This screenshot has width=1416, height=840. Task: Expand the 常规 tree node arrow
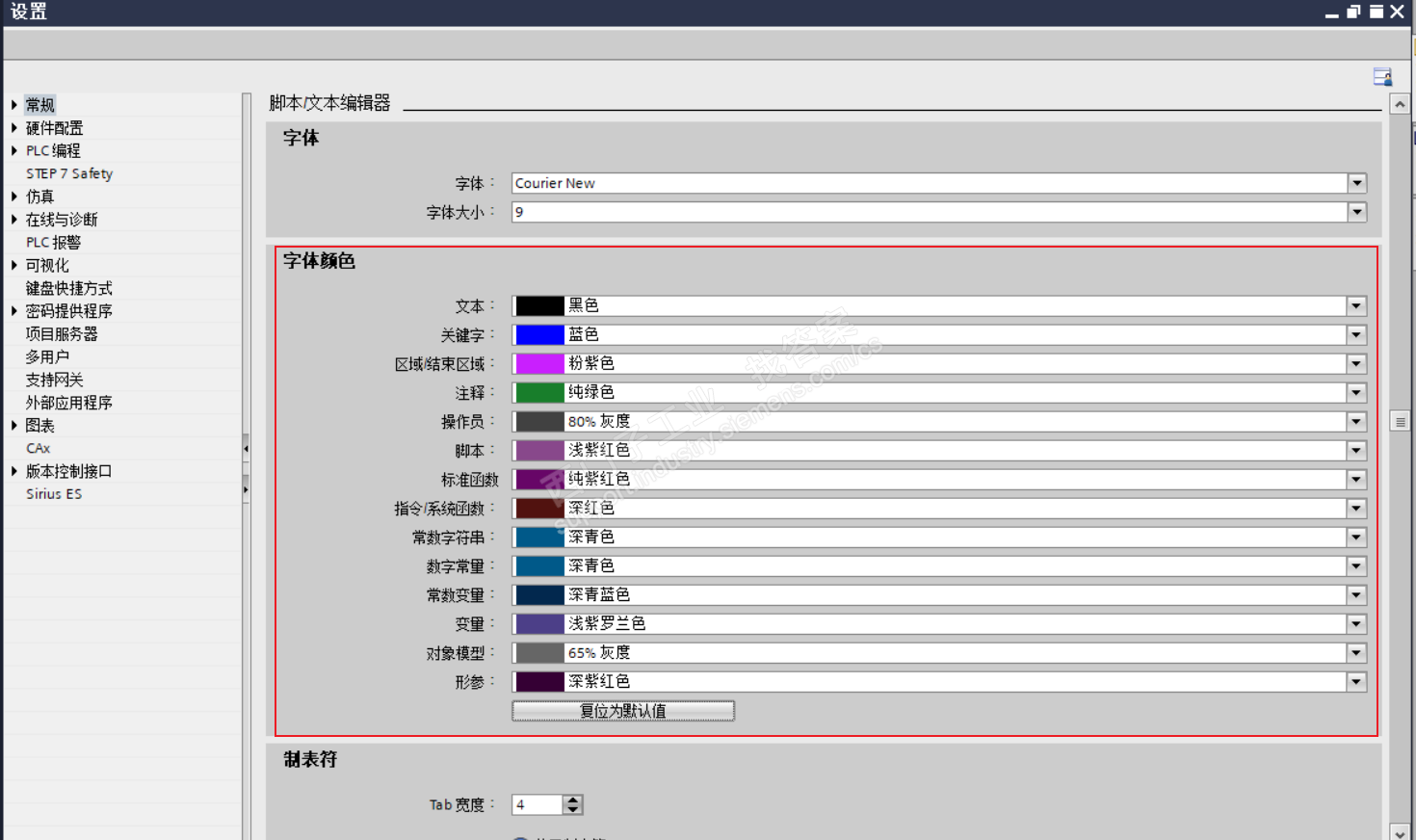[x=14, y=105]
